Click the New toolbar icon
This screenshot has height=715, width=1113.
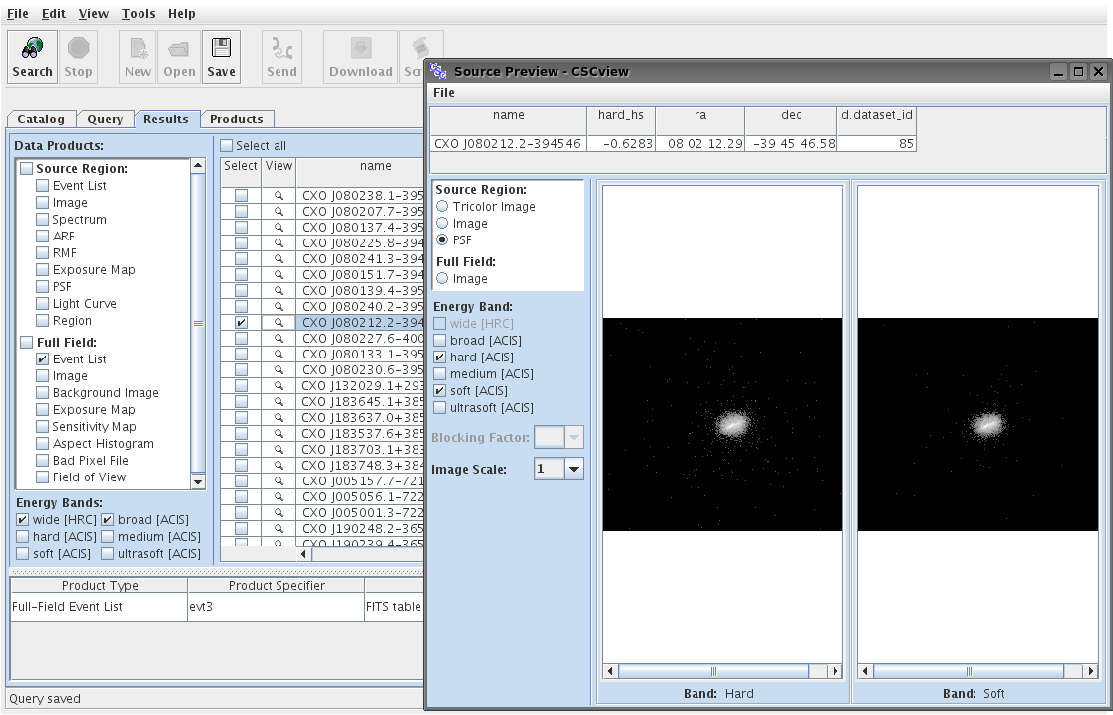tap(138, 57)
